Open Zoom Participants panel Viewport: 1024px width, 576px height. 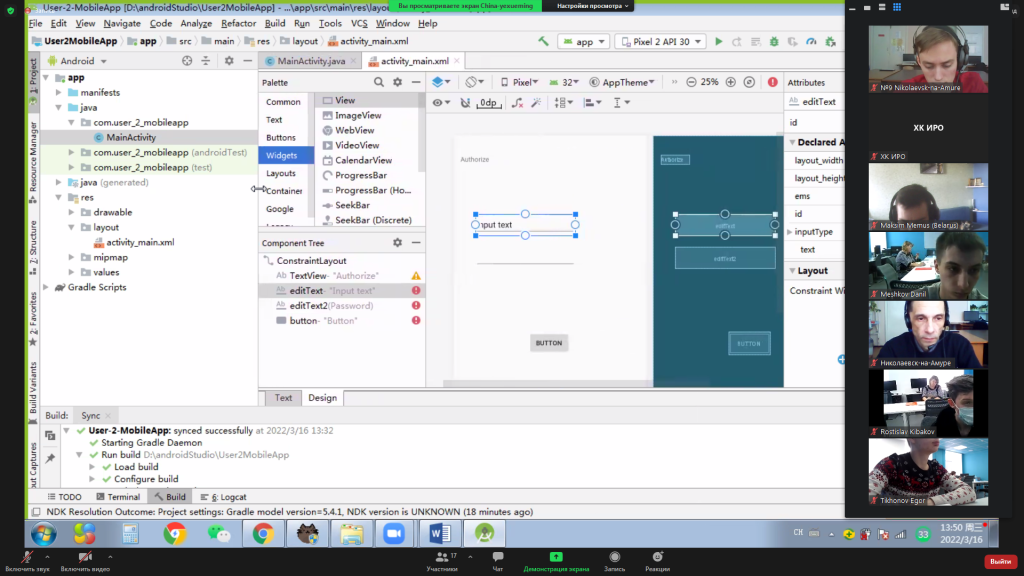pos(443,561)
